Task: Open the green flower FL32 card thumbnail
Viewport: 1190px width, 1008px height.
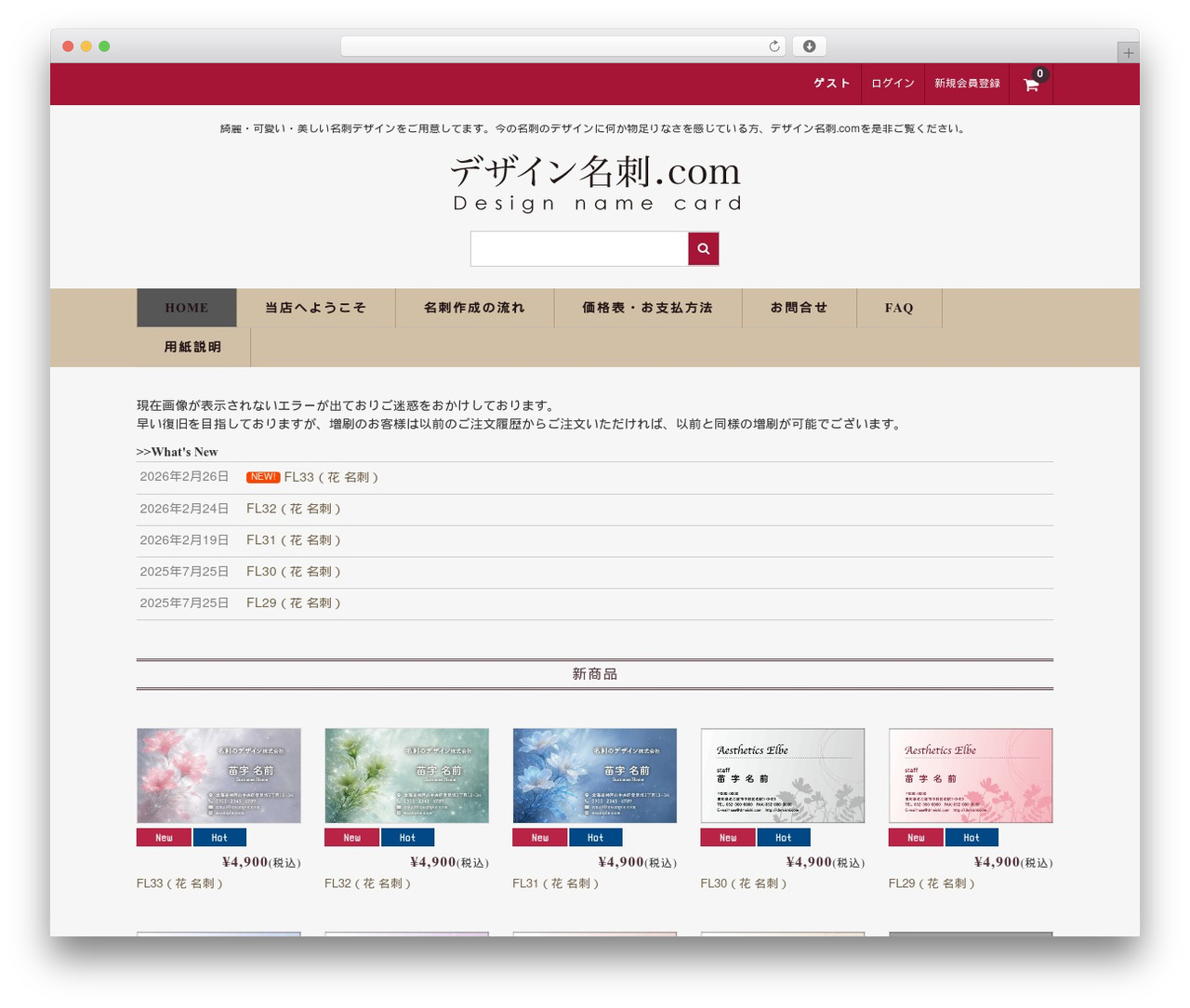Action: (406, 776)
